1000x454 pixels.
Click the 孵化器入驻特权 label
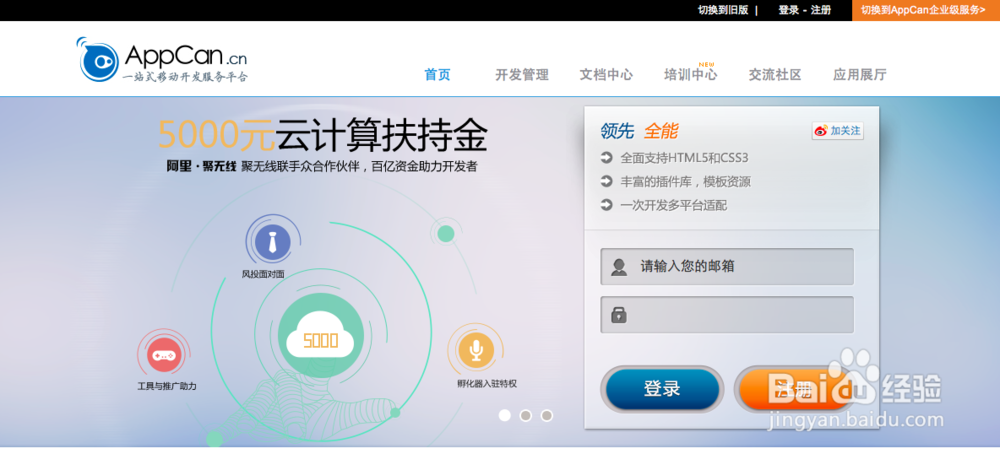(487, 384)
